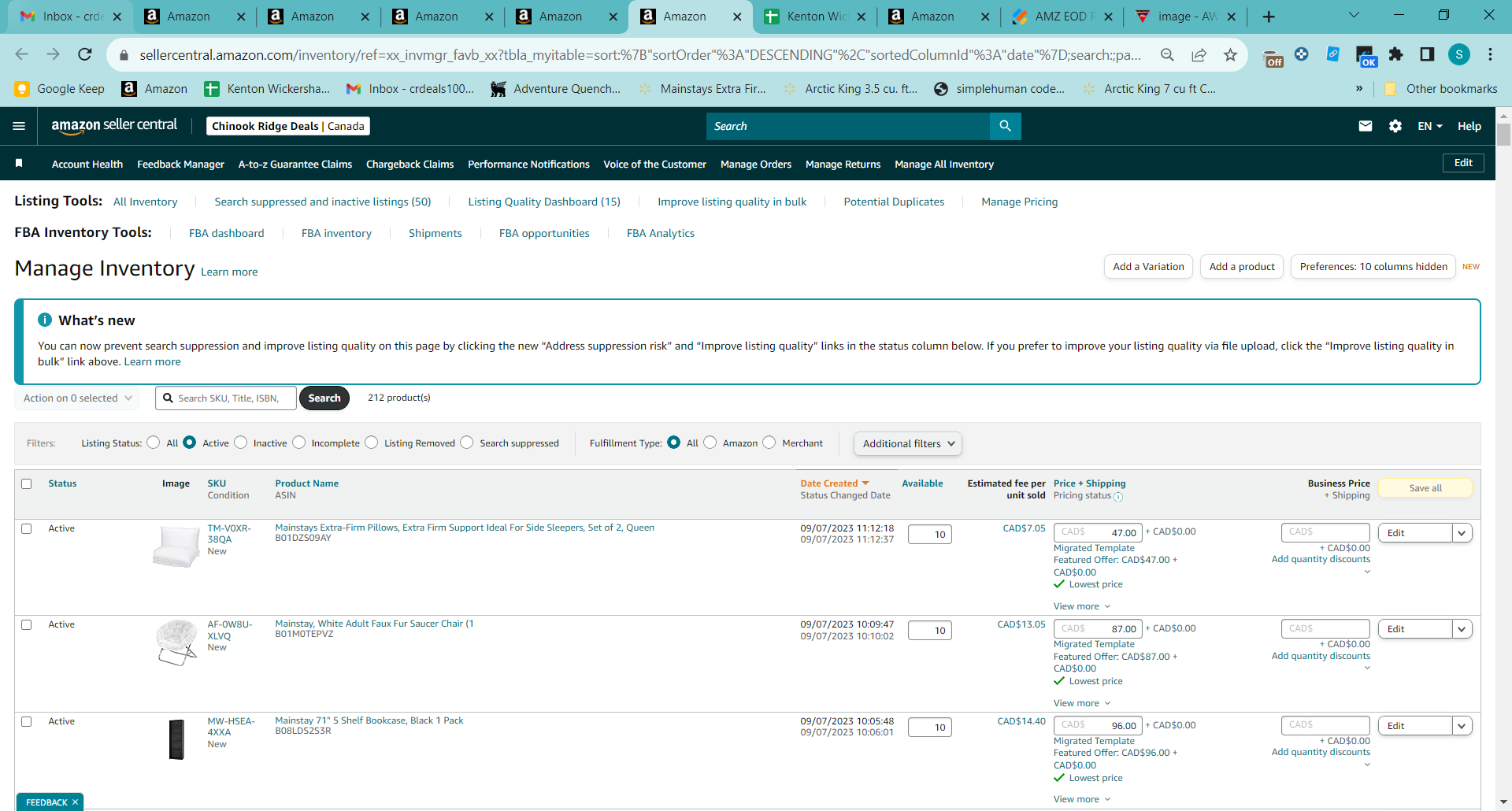Open the Action on 0 selected dropdown
The width and height of the screenshot is (1512, 811).
click(77, 398)
